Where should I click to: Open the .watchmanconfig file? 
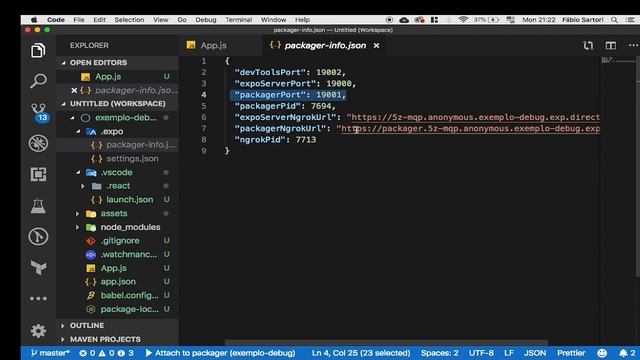coord(117,254)
